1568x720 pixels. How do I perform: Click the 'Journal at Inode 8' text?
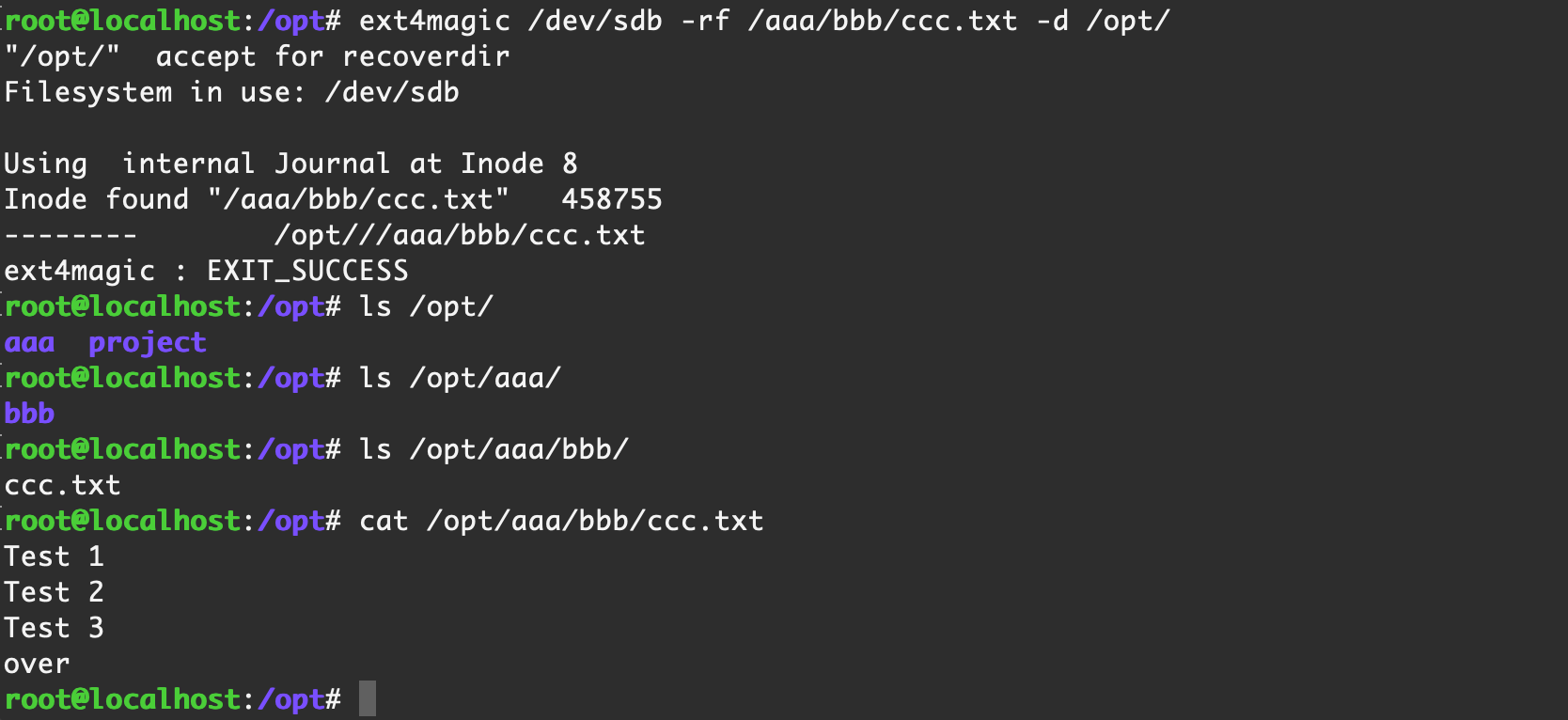[x=426, y=164]
